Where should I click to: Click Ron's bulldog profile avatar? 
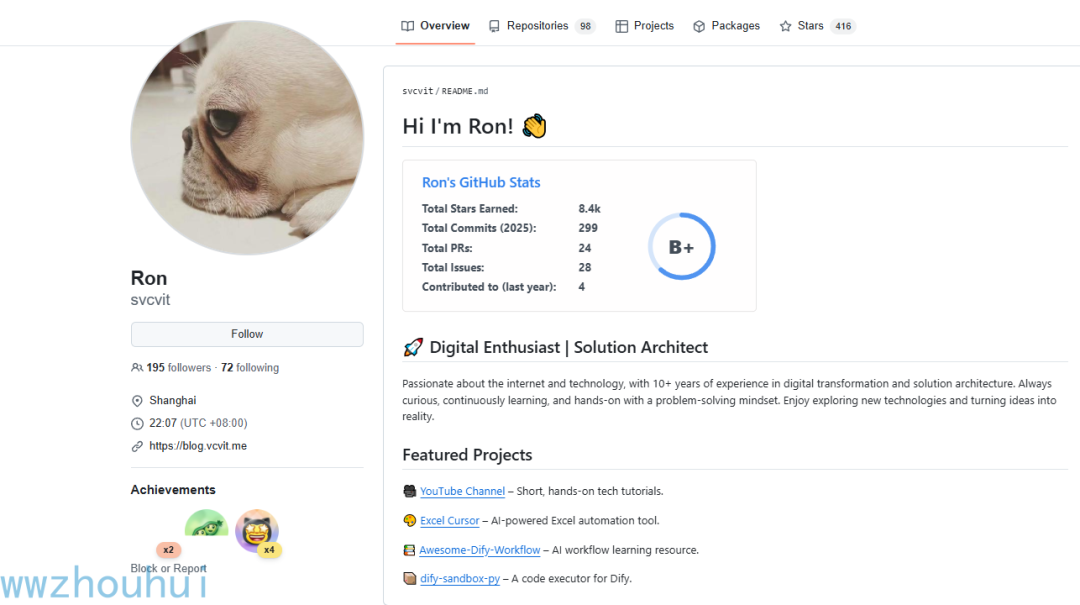(247, 138)
